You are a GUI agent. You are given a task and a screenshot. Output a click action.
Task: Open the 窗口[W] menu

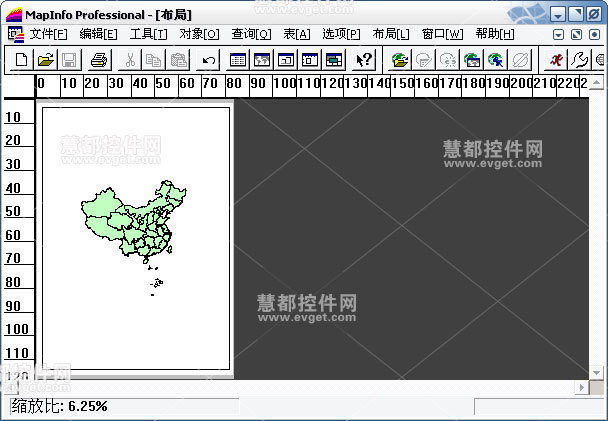(442, 34)
